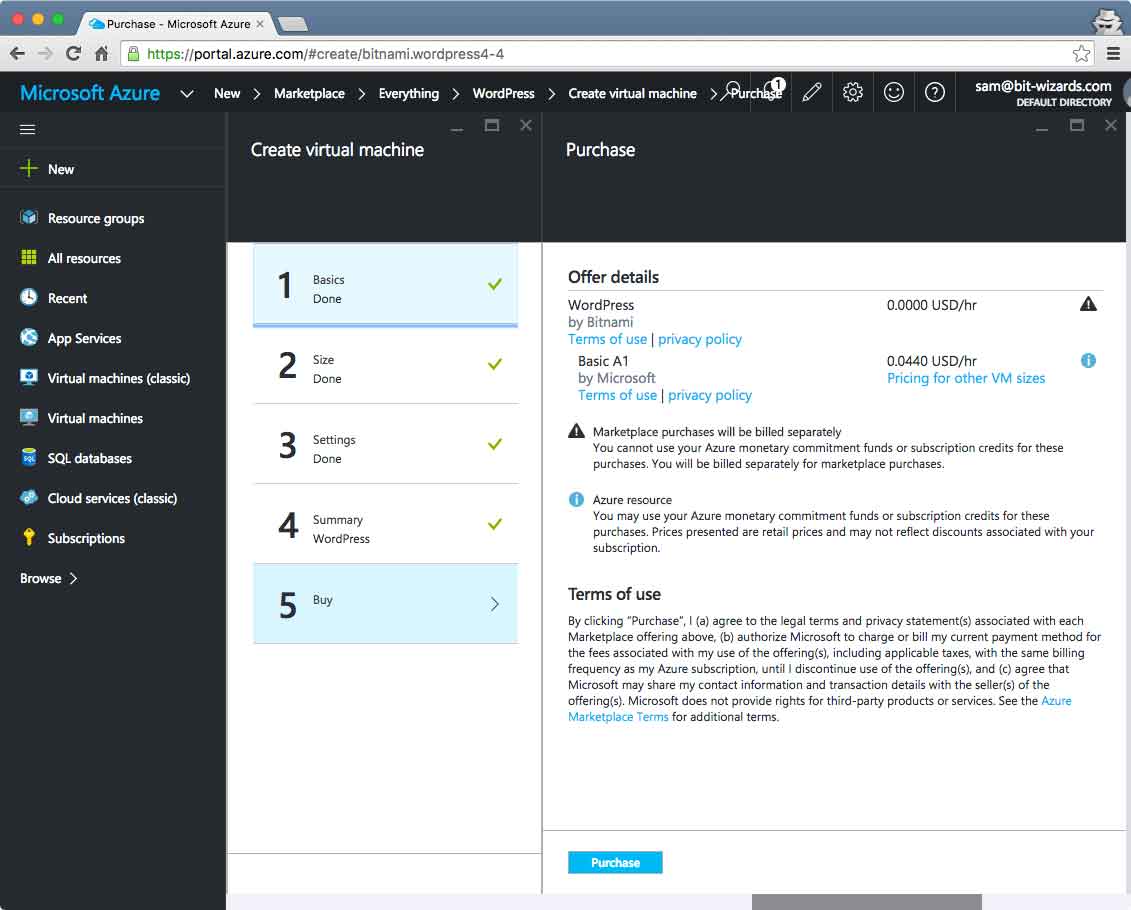This screenshot has width=1131, height=910.
Task: Click Everything in the breadcrumb
Action: [408, 94]
